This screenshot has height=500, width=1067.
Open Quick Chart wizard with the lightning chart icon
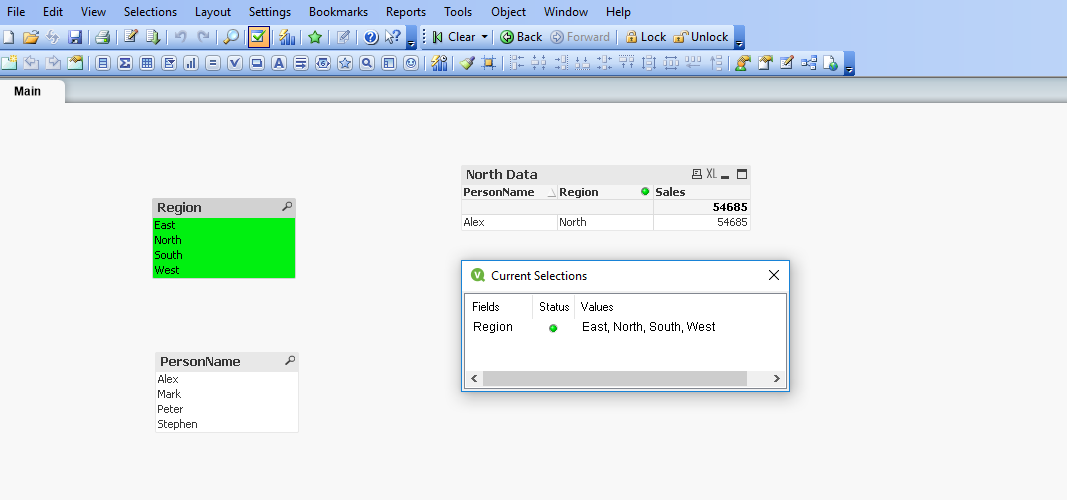point(287,37)
